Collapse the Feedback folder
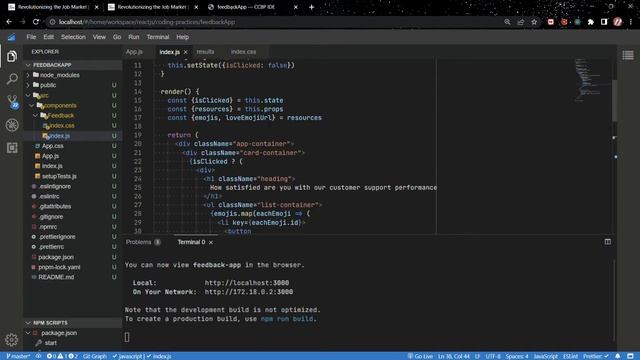640x360 pixels. [x=36, y=116]
